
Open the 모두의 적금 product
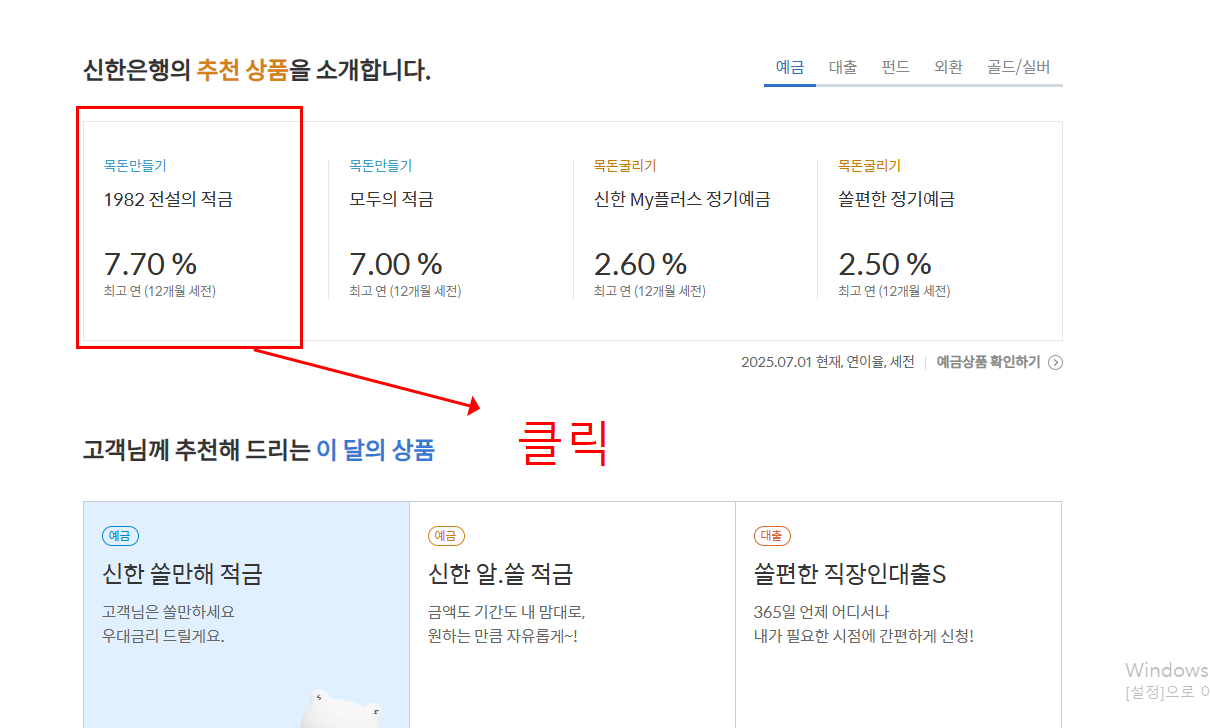(391, 200)
